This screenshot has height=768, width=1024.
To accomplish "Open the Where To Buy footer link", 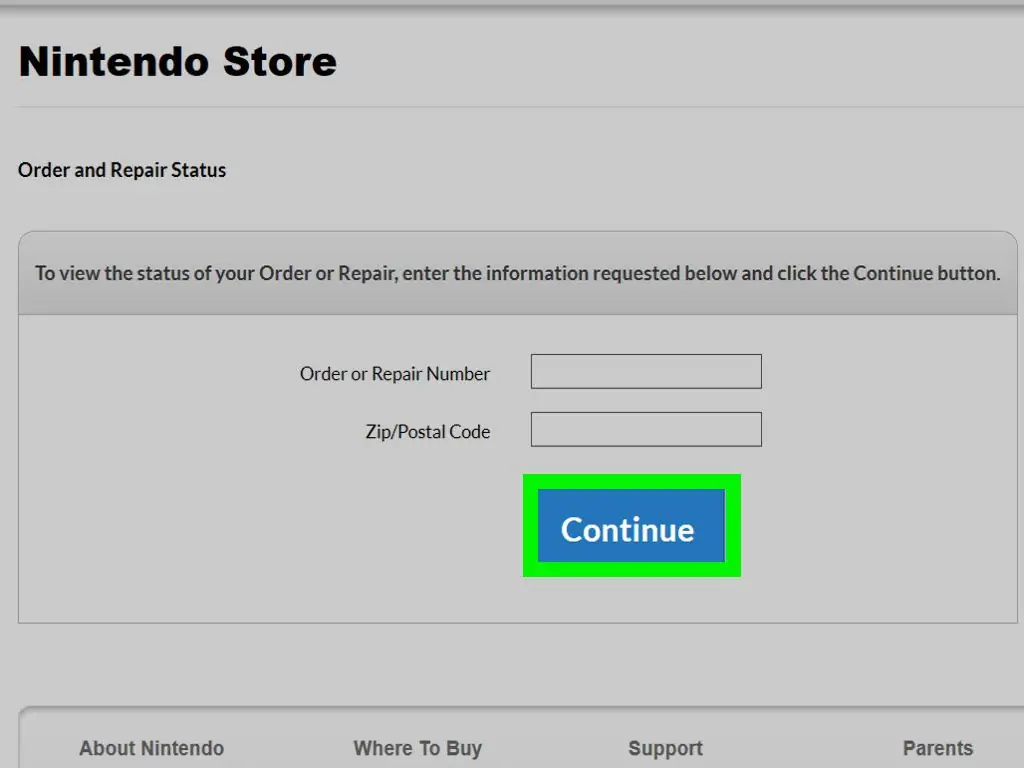I will tap(418, 748).
